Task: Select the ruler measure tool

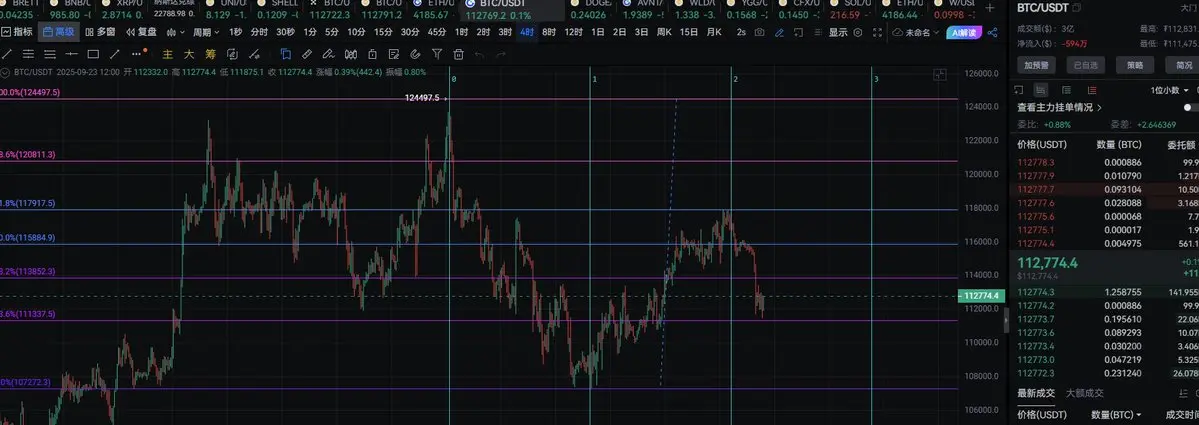Action: coord(307,54)
